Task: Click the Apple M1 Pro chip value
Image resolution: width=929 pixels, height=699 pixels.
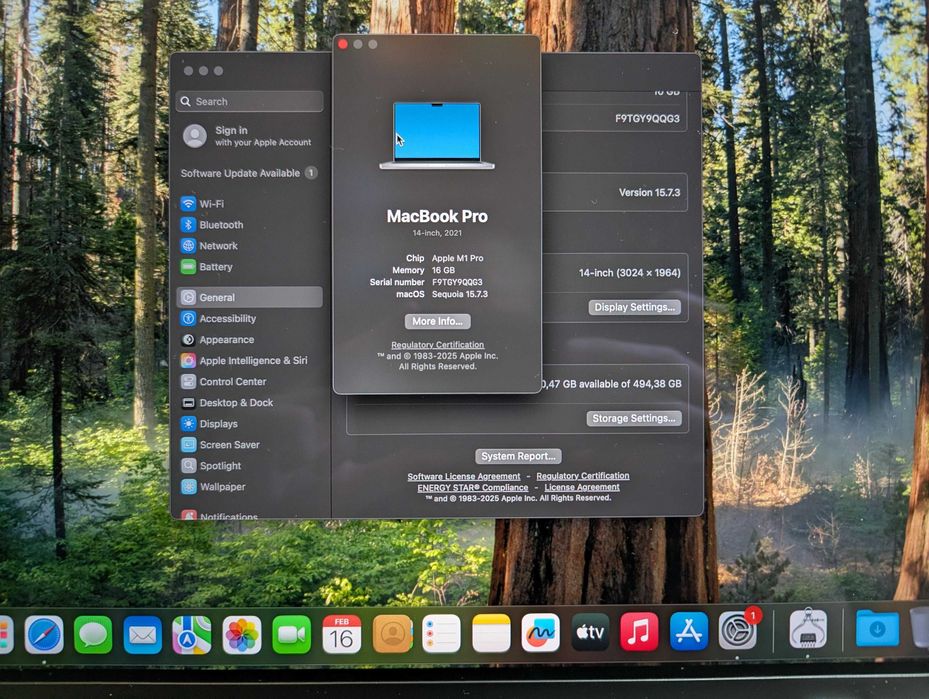Action: click(457, 258)
